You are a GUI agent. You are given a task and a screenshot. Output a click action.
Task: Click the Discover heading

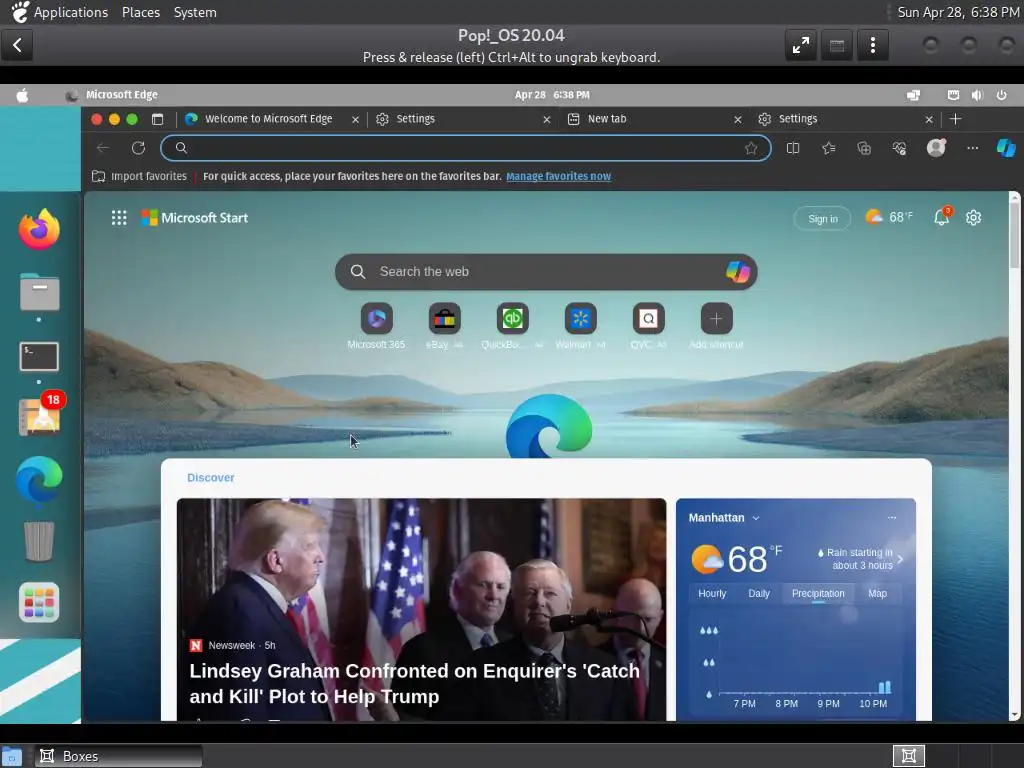[x=211, y=478]
